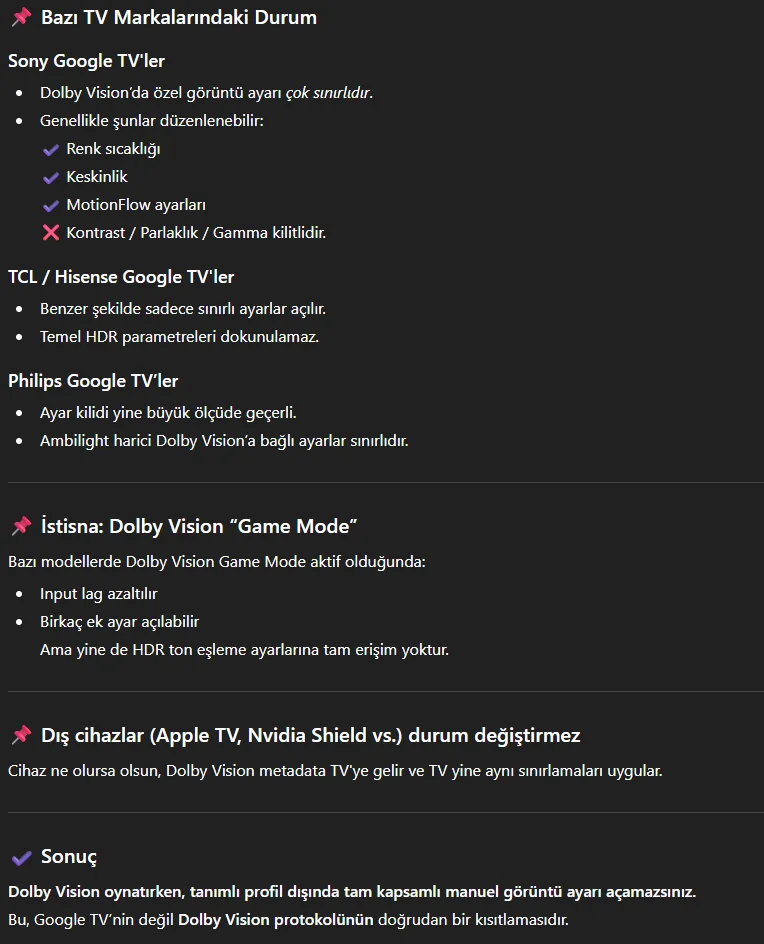Click the "Philips Google TV'ler" subheading
The height and width of the screenshot is (944, 764).
click(93, 381)
